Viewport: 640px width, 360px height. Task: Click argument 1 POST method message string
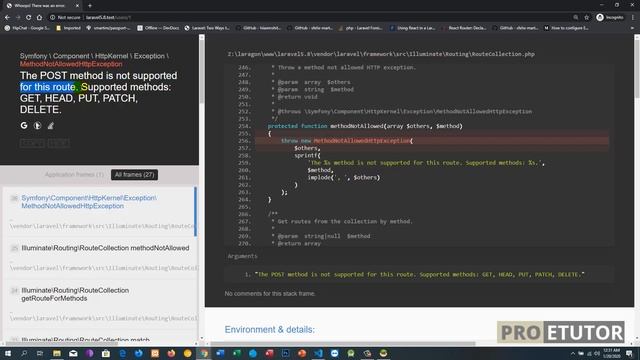point(420,274)
